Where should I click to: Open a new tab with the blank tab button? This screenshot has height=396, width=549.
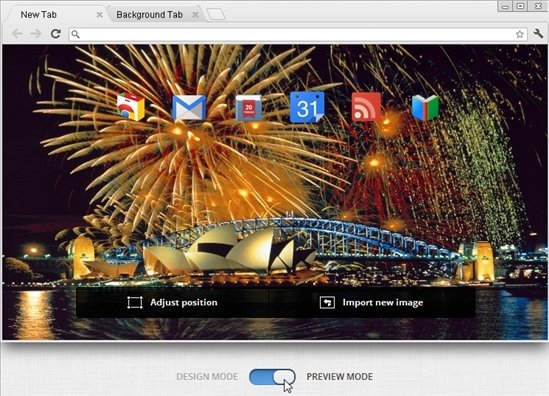click(x=215, y=14)
